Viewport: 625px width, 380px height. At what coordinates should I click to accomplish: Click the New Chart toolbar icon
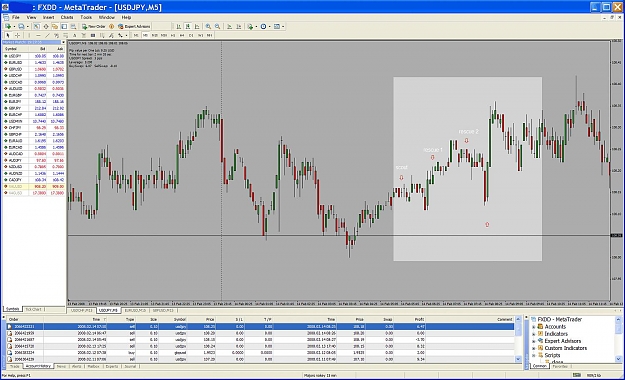coord(8,26)
